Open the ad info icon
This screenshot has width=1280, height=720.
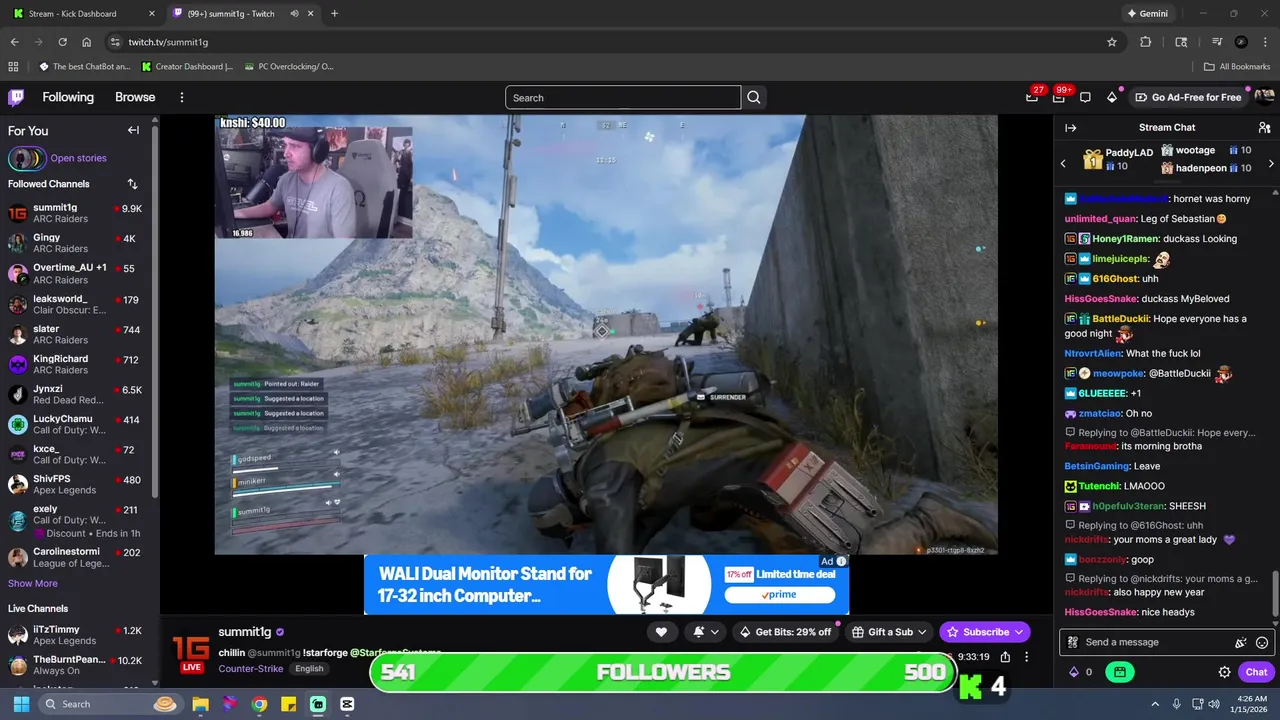tap(841, 561)
